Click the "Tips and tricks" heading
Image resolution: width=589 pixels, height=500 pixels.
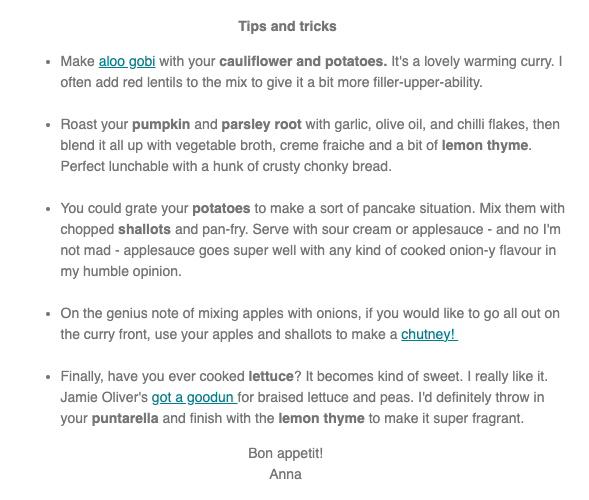287,26
